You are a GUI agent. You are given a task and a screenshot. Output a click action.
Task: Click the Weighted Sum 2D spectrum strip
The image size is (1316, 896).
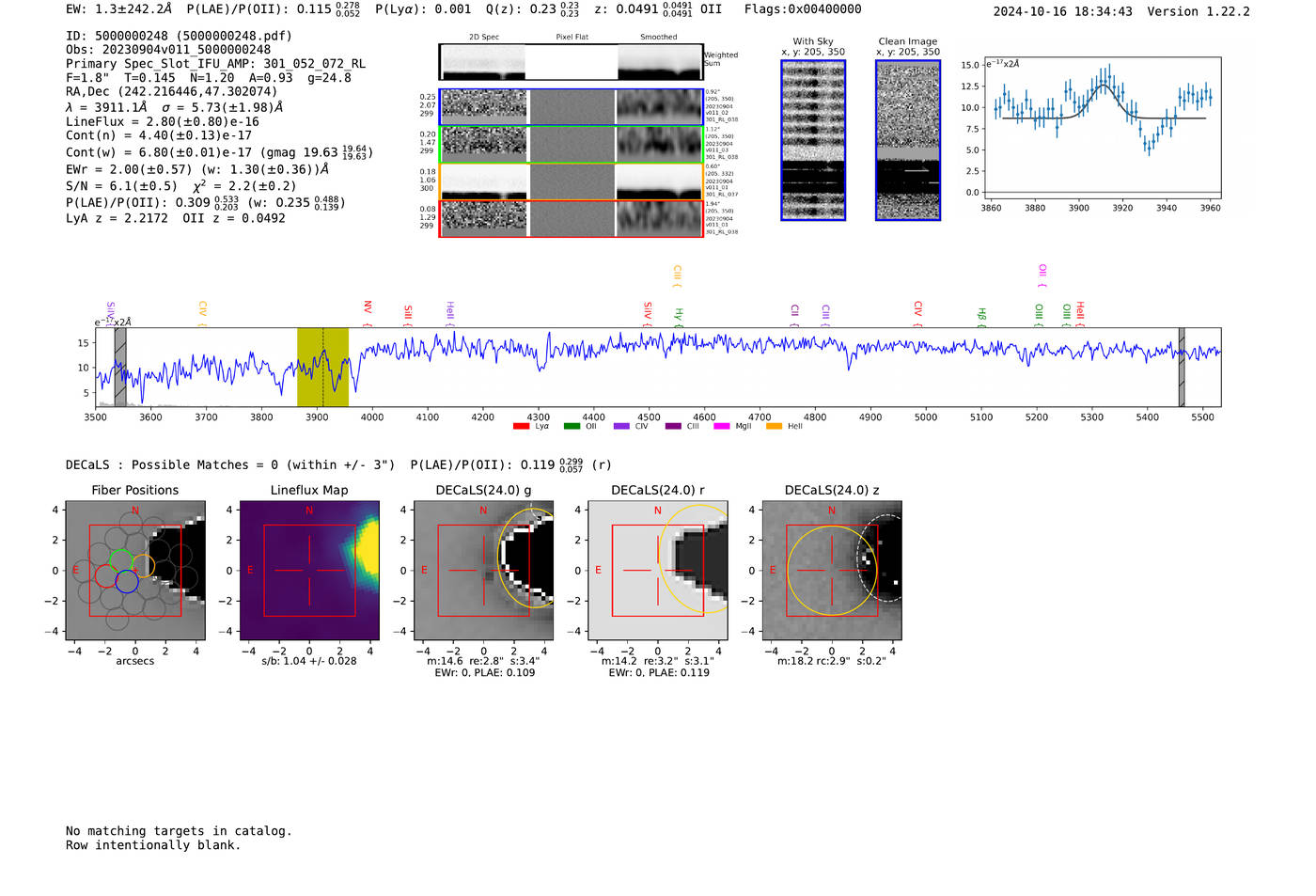click(x=571, y=62)
